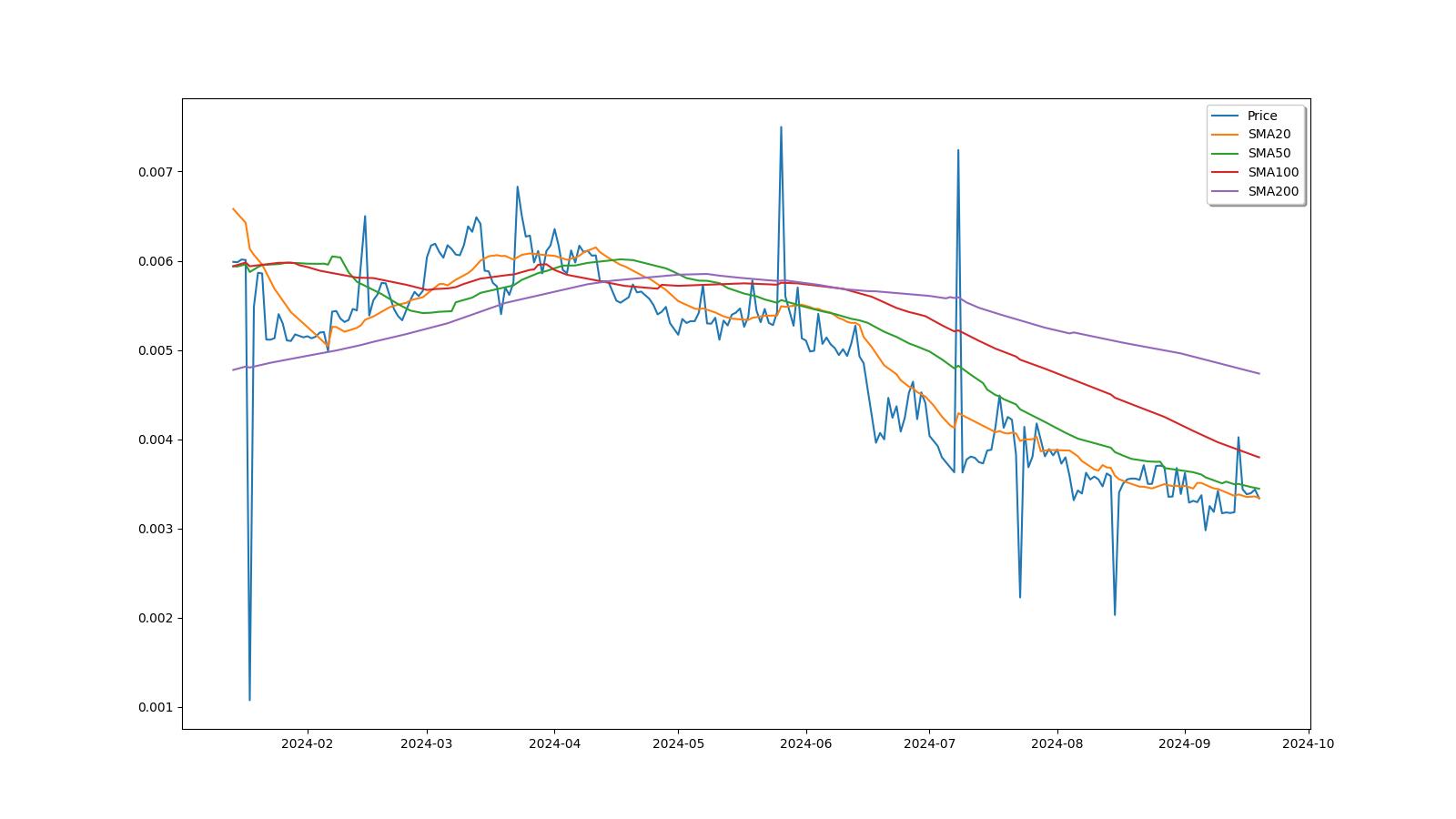The image size is (1456, 819).
Task: Click the 0.004 y-axis label
Action: (156, 440)
